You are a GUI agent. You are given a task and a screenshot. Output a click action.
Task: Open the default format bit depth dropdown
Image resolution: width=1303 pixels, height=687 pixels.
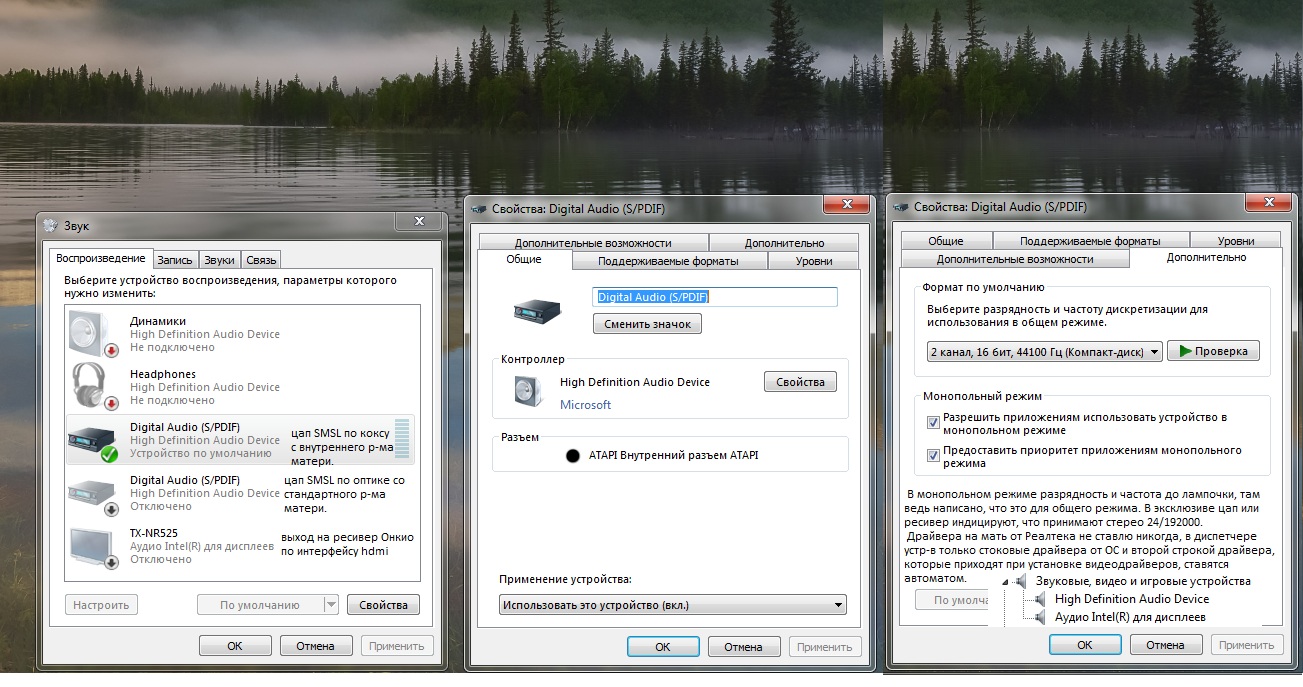click(1044, 352)
